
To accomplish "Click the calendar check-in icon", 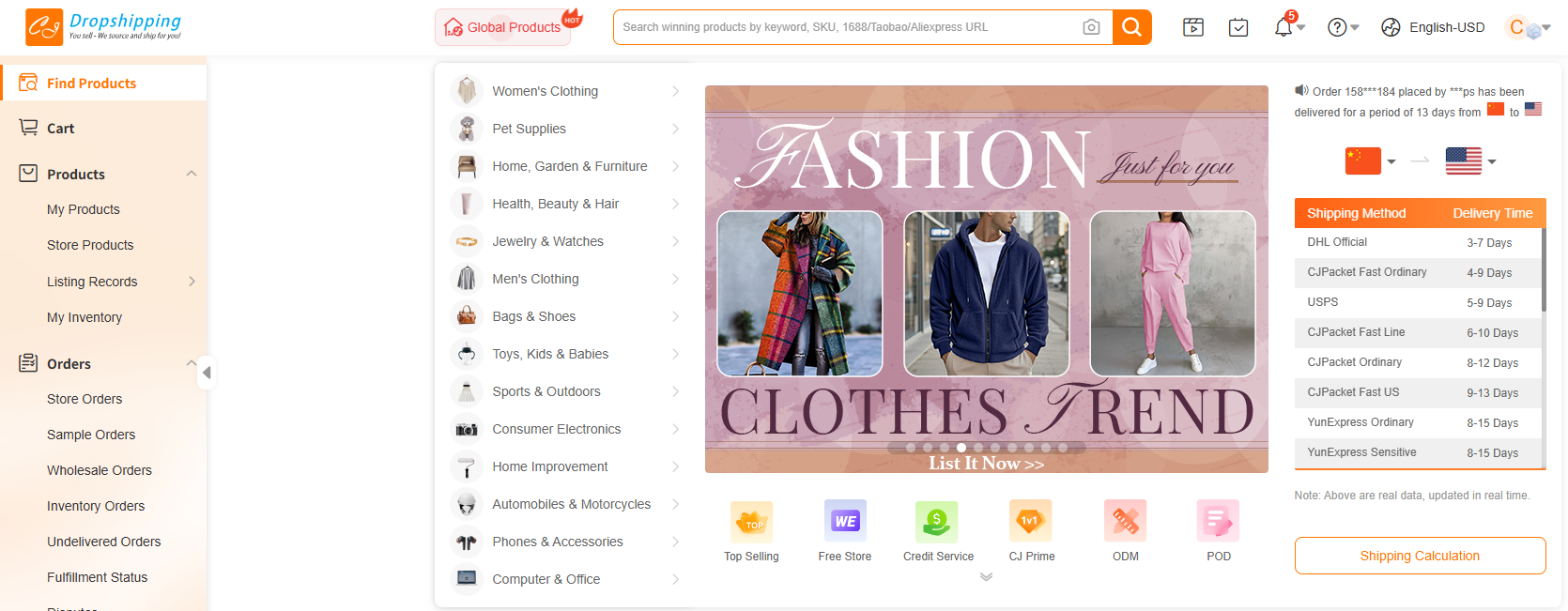I will click(1238, 27).
